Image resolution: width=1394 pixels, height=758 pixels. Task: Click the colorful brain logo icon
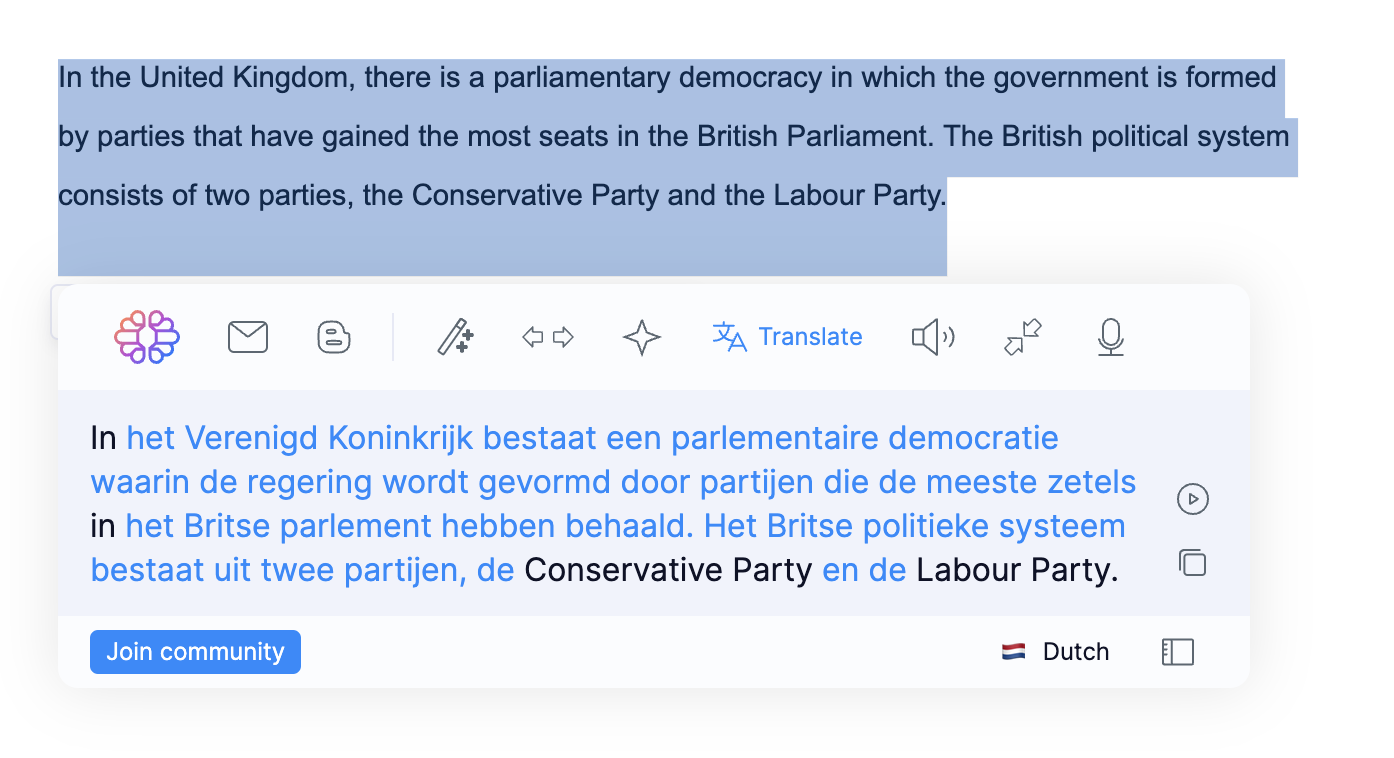pos(147,337)
